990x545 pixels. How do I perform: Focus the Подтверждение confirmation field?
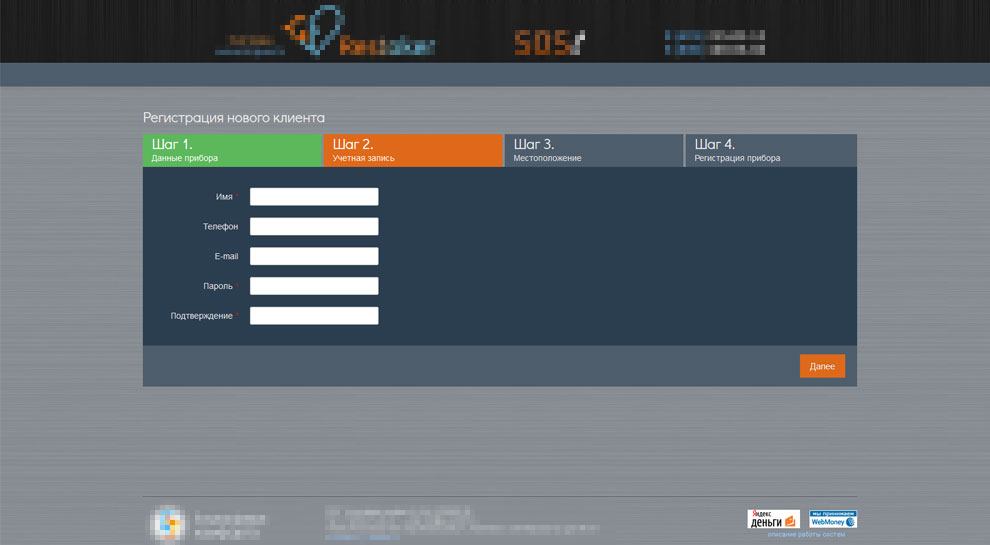(314, 316)
